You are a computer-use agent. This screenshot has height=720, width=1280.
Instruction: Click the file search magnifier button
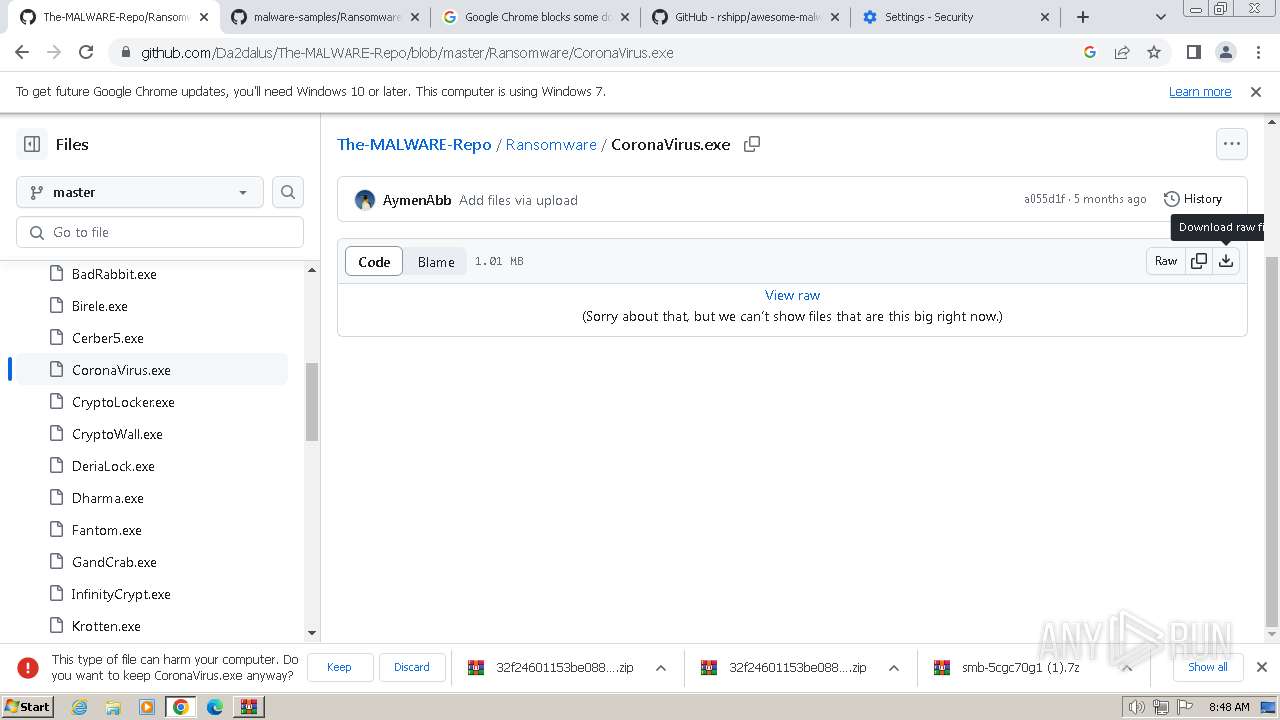pyautogui.click(x=288, y=192)
